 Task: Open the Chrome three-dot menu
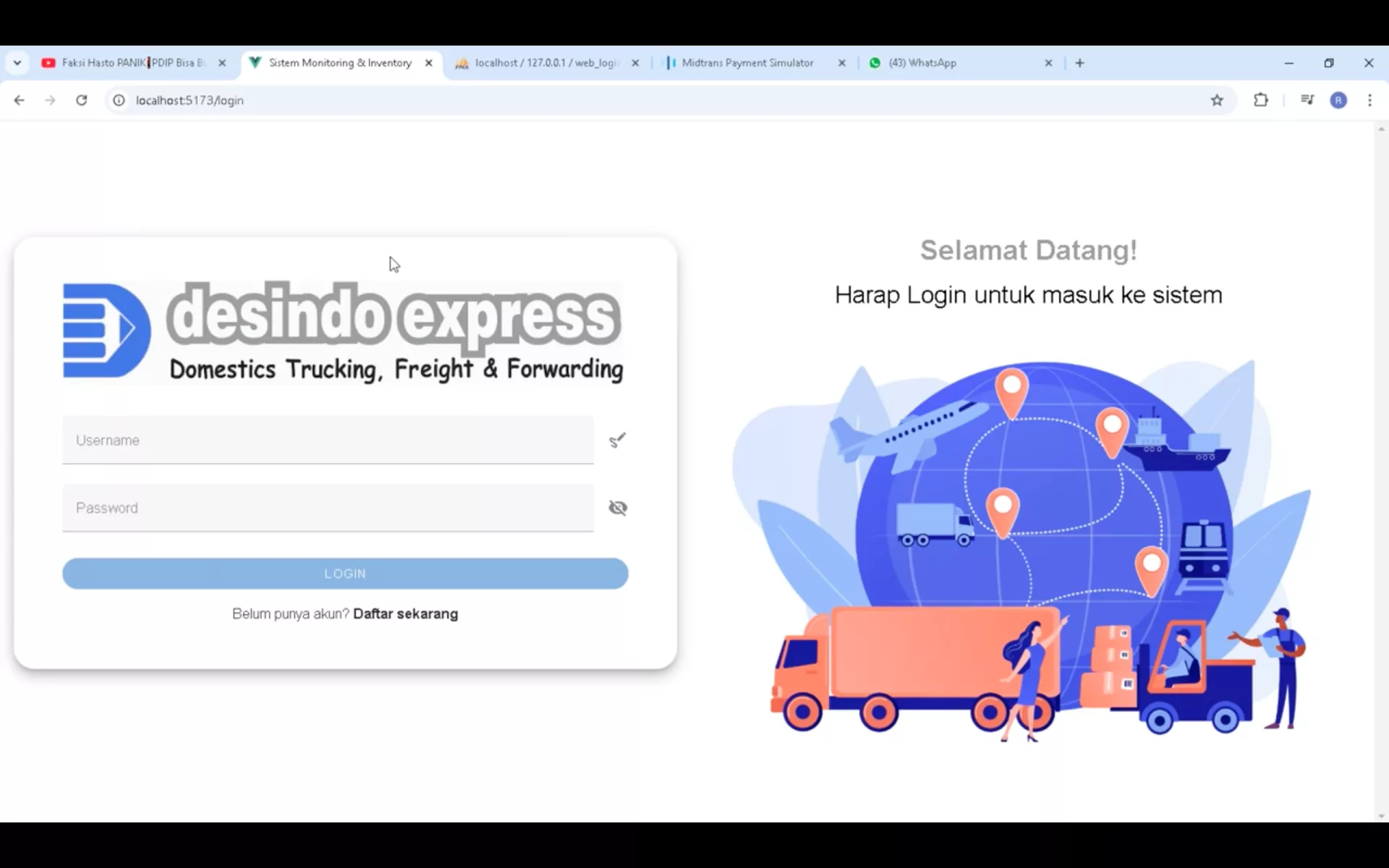click(x=1369, y=101)
